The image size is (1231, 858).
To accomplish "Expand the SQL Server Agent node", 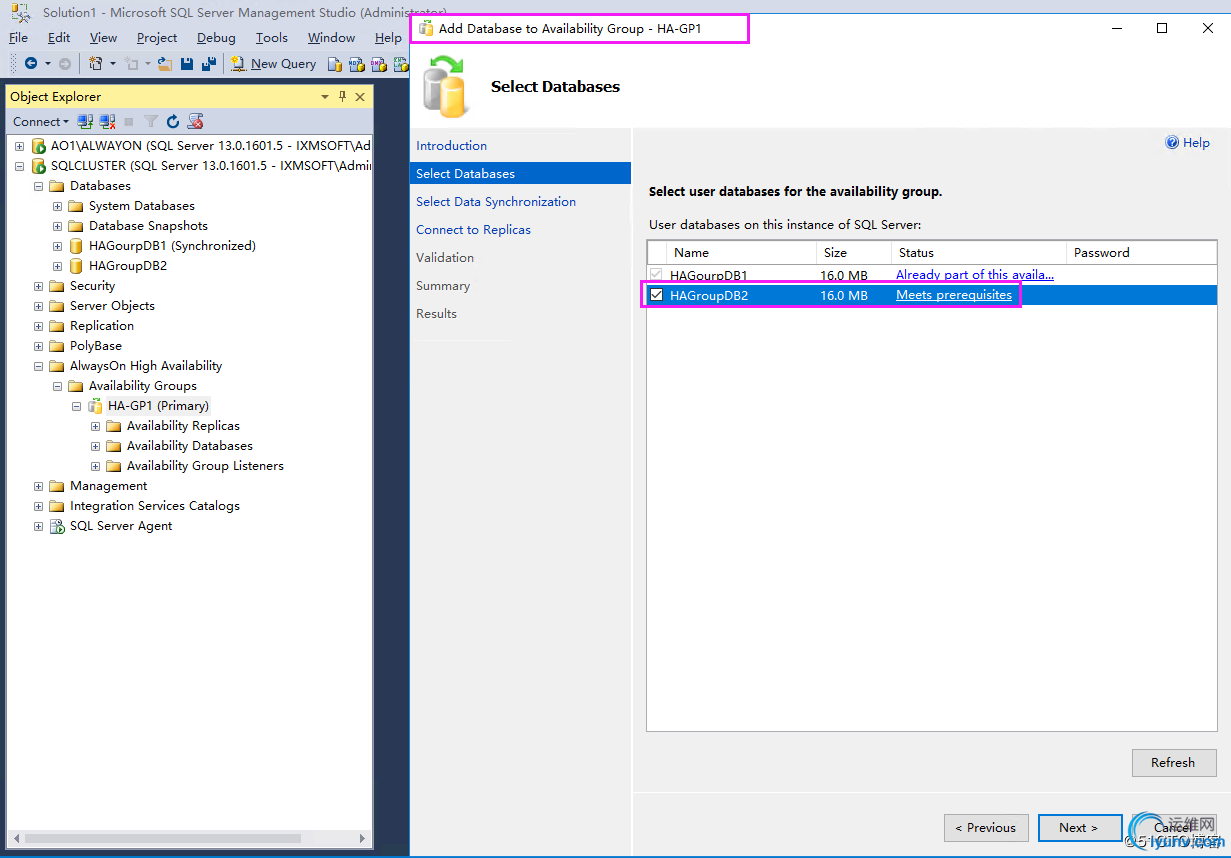I will (38, 526).
